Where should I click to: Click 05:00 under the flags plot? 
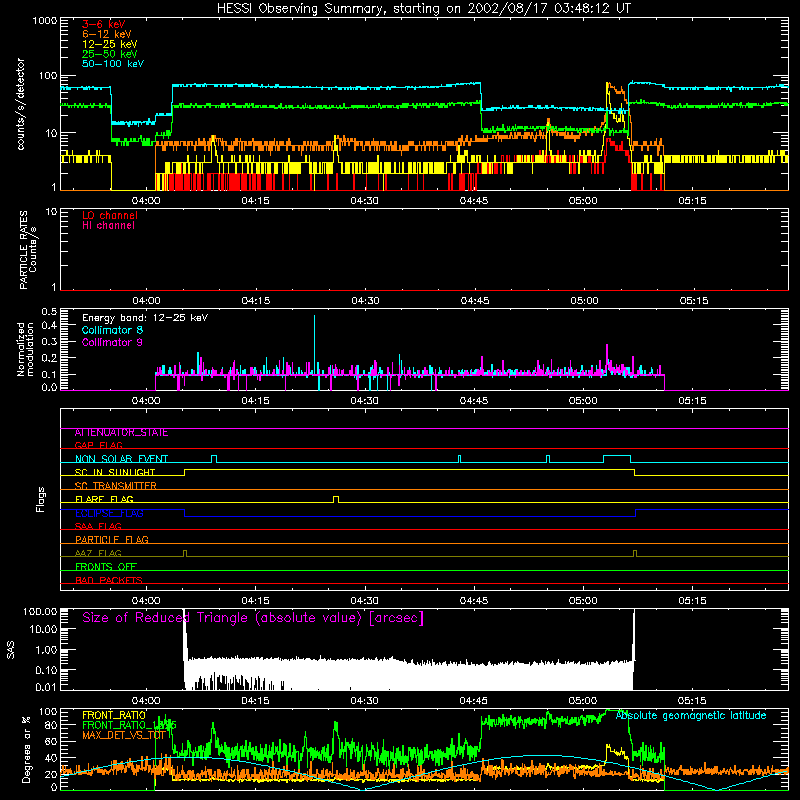pos(583,601)
